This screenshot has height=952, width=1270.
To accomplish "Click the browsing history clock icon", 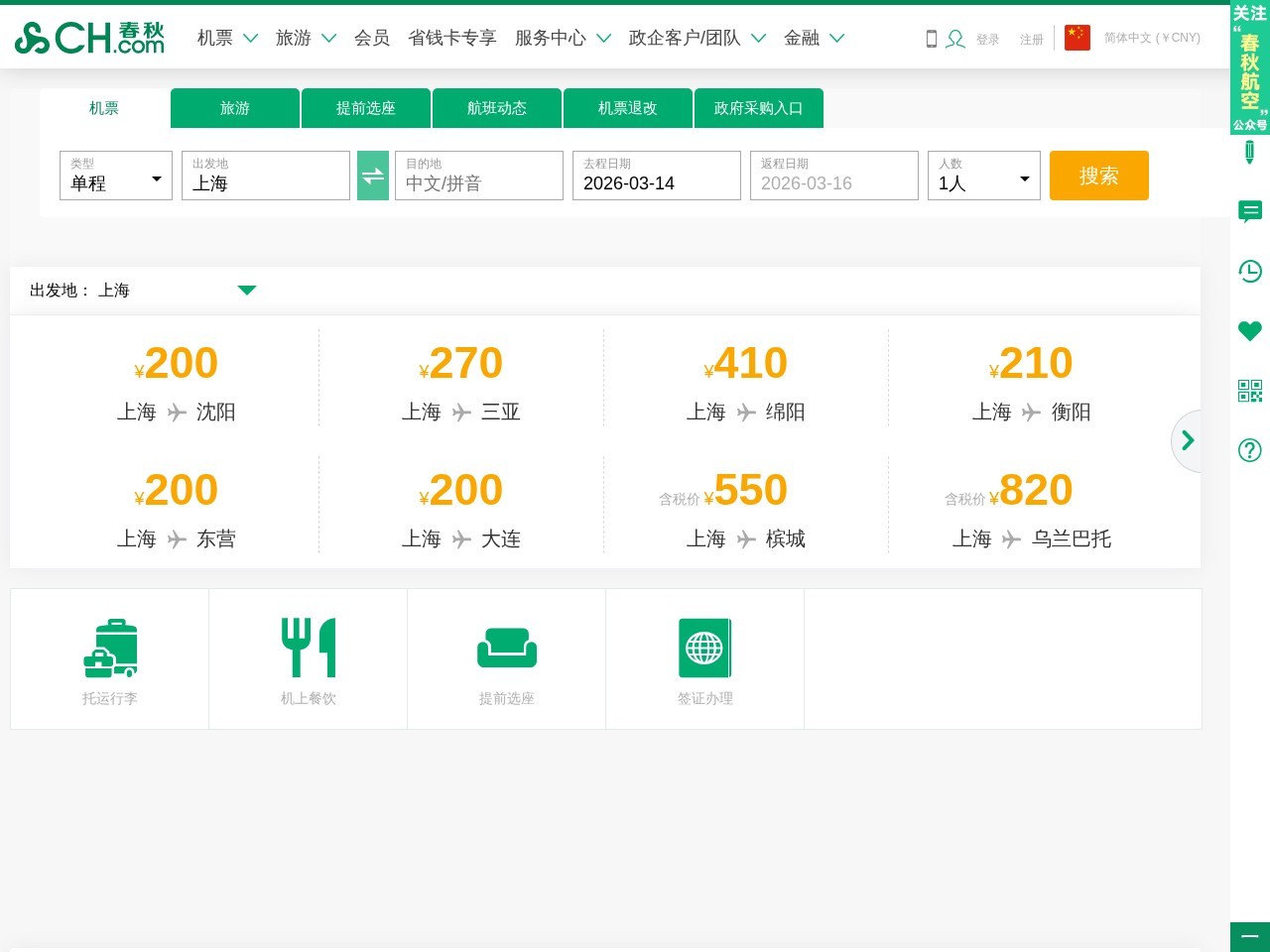I will click(x=1249, y=271).
